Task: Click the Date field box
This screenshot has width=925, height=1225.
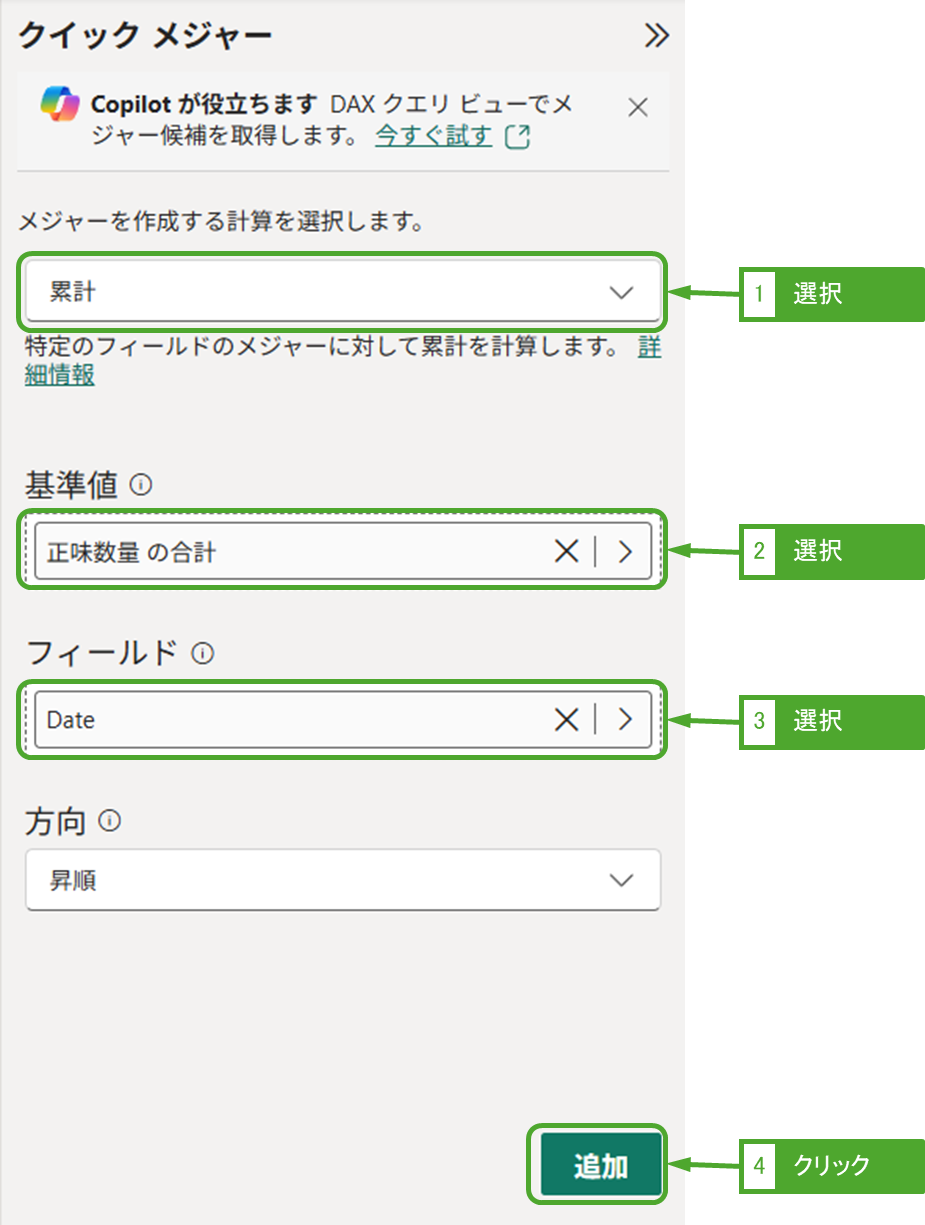Action: coord(290,719)
